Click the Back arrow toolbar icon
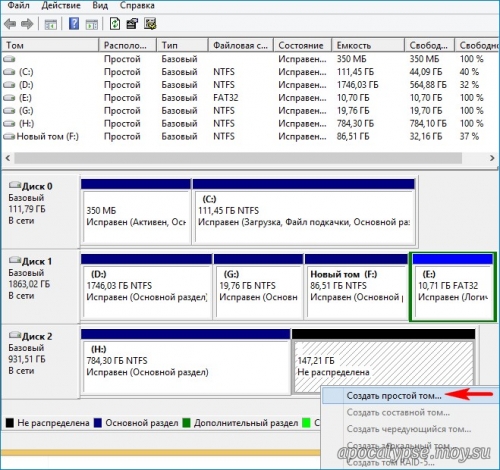The height and width of the screenshot is (470, 500). click(10, 24)
